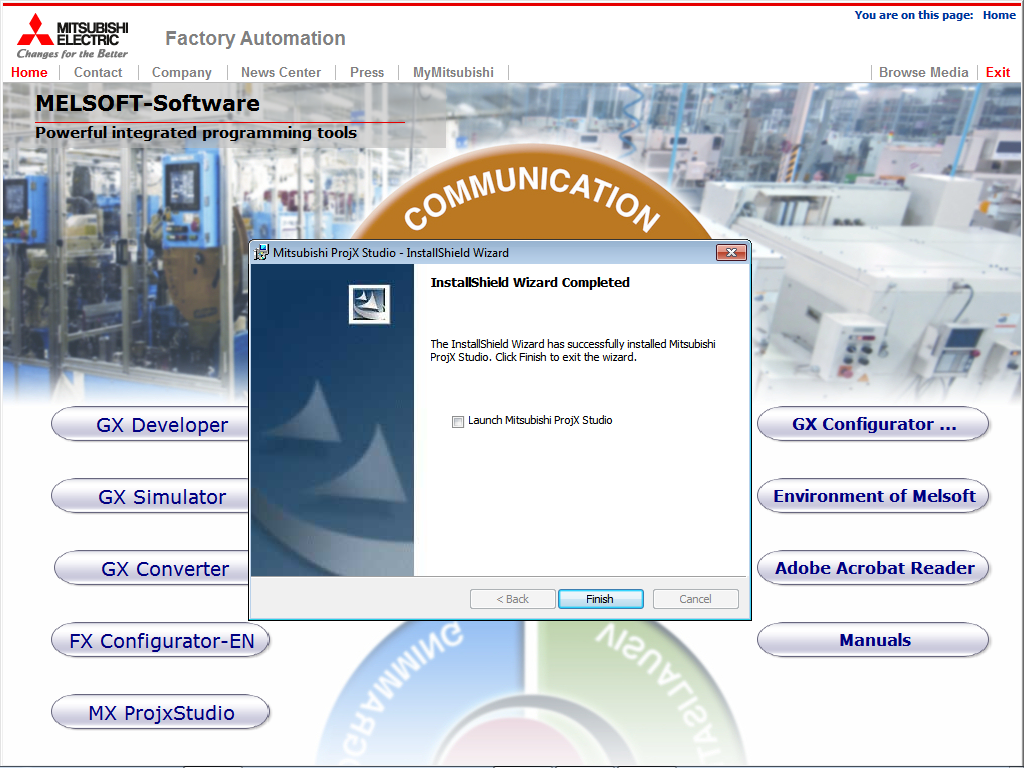Click Finish to exit the wizard
1024x768 pixels.
pos(600,598)
